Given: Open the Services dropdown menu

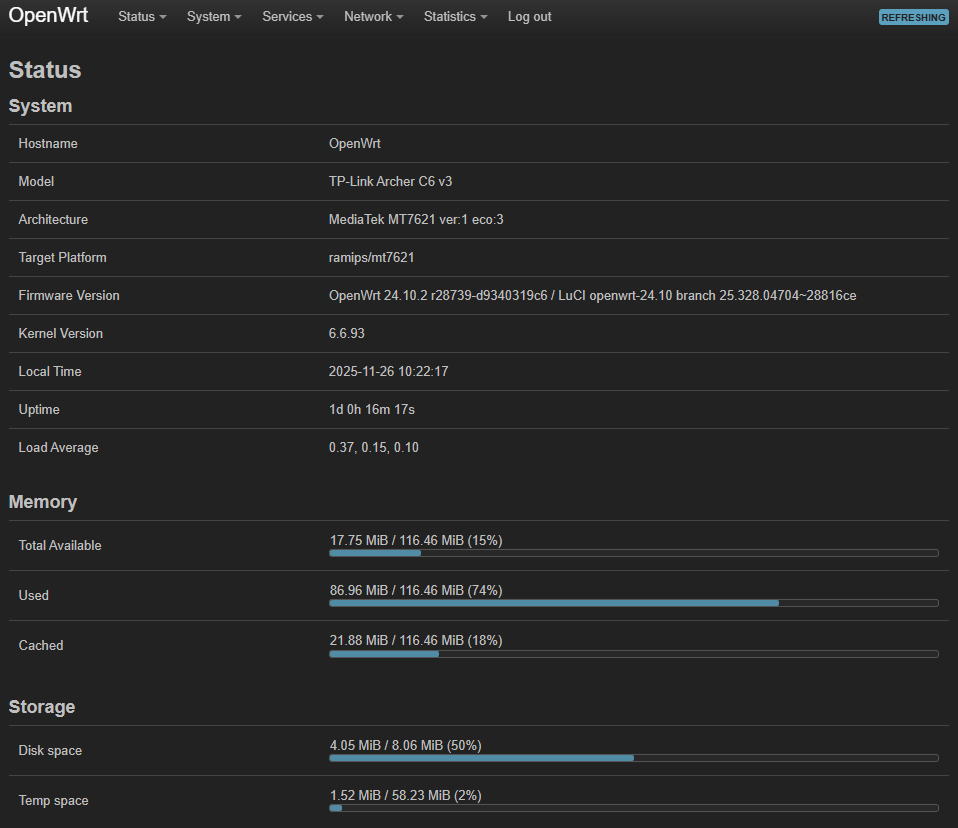Looking at the screenshot, I should (291, 17).
